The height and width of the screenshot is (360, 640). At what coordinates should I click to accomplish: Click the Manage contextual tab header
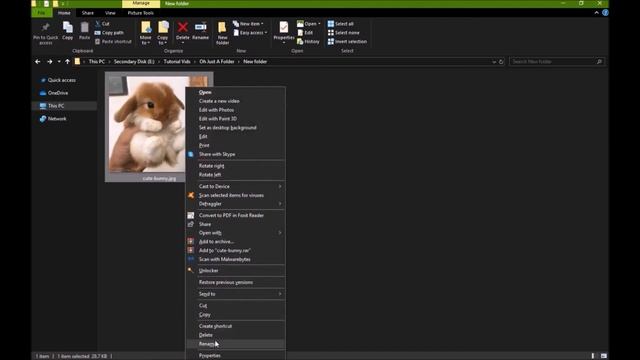[x=141, y=3]
